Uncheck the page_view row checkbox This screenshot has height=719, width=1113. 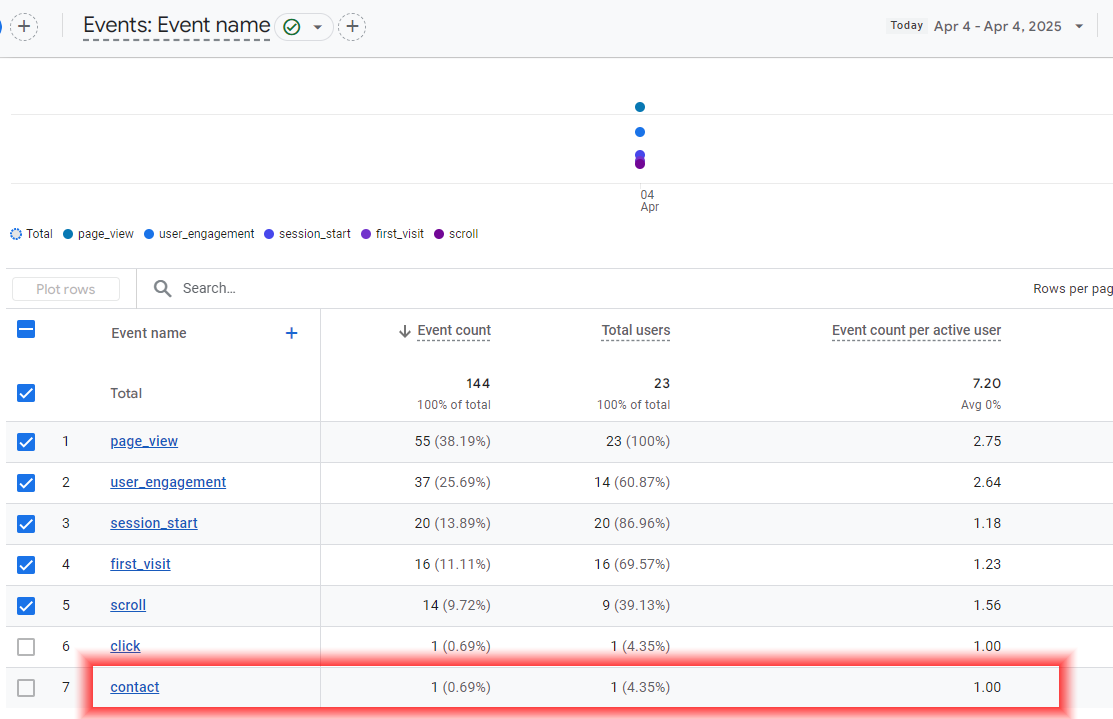pos(26,441)
